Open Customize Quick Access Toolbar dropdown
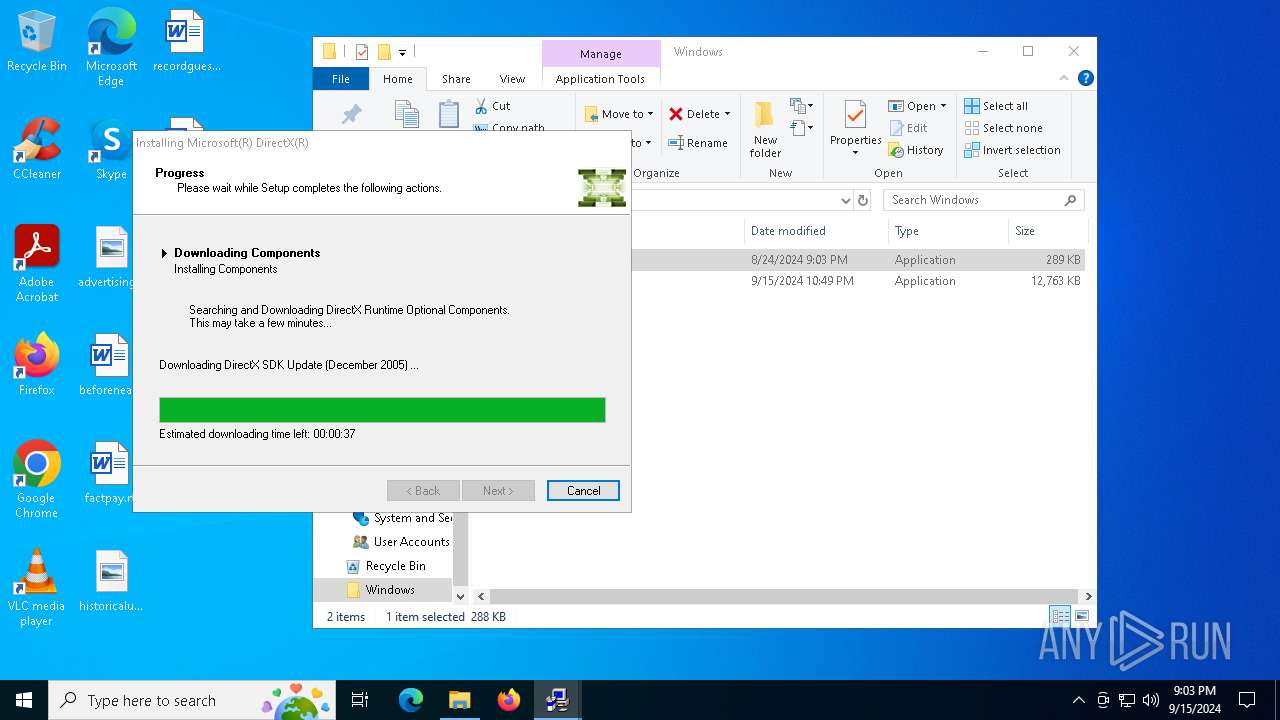 pyautogui.click(x=402, y=52)
